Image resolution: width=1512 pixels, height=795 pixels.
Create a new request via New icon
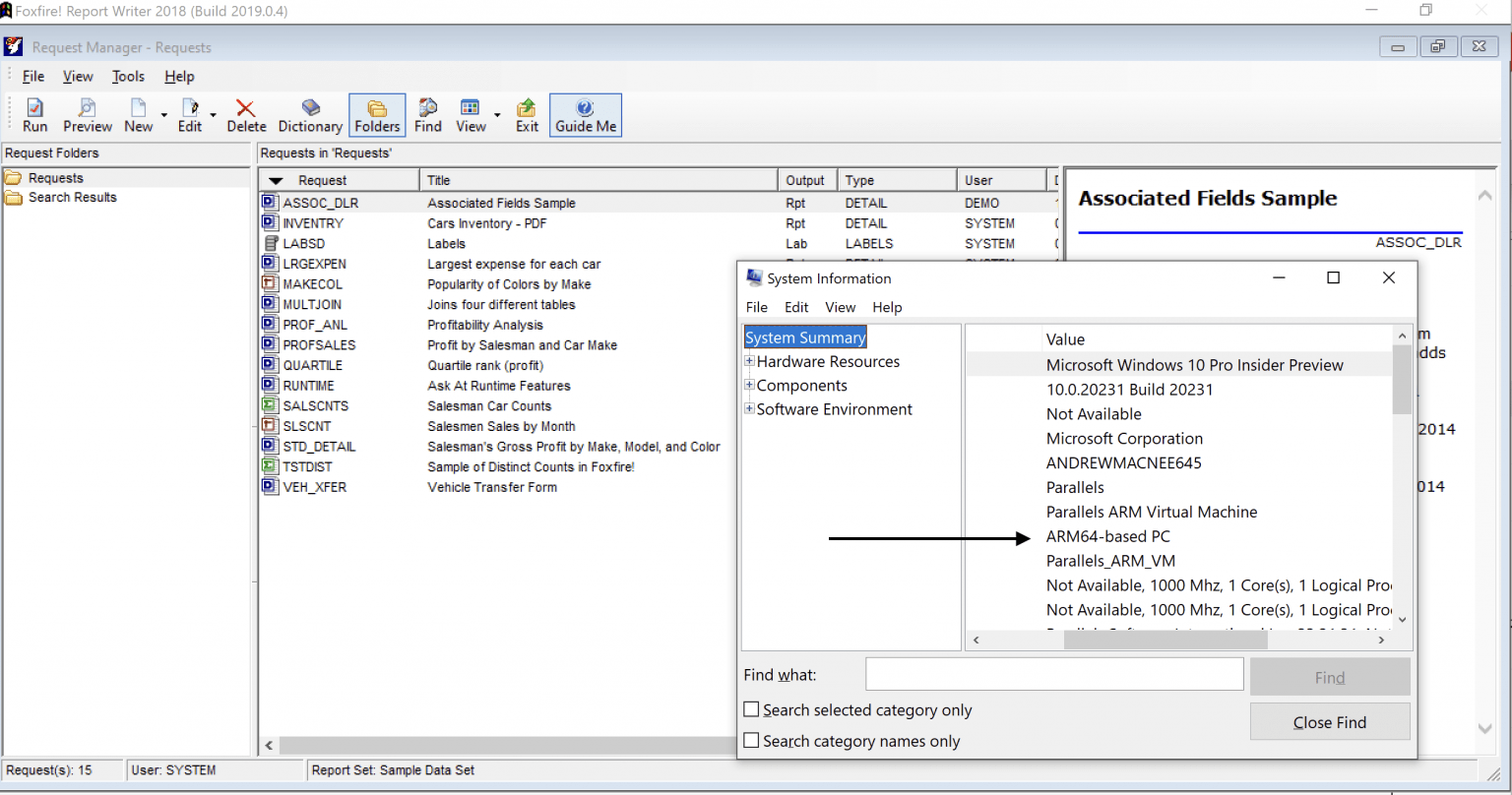(138, 115)
